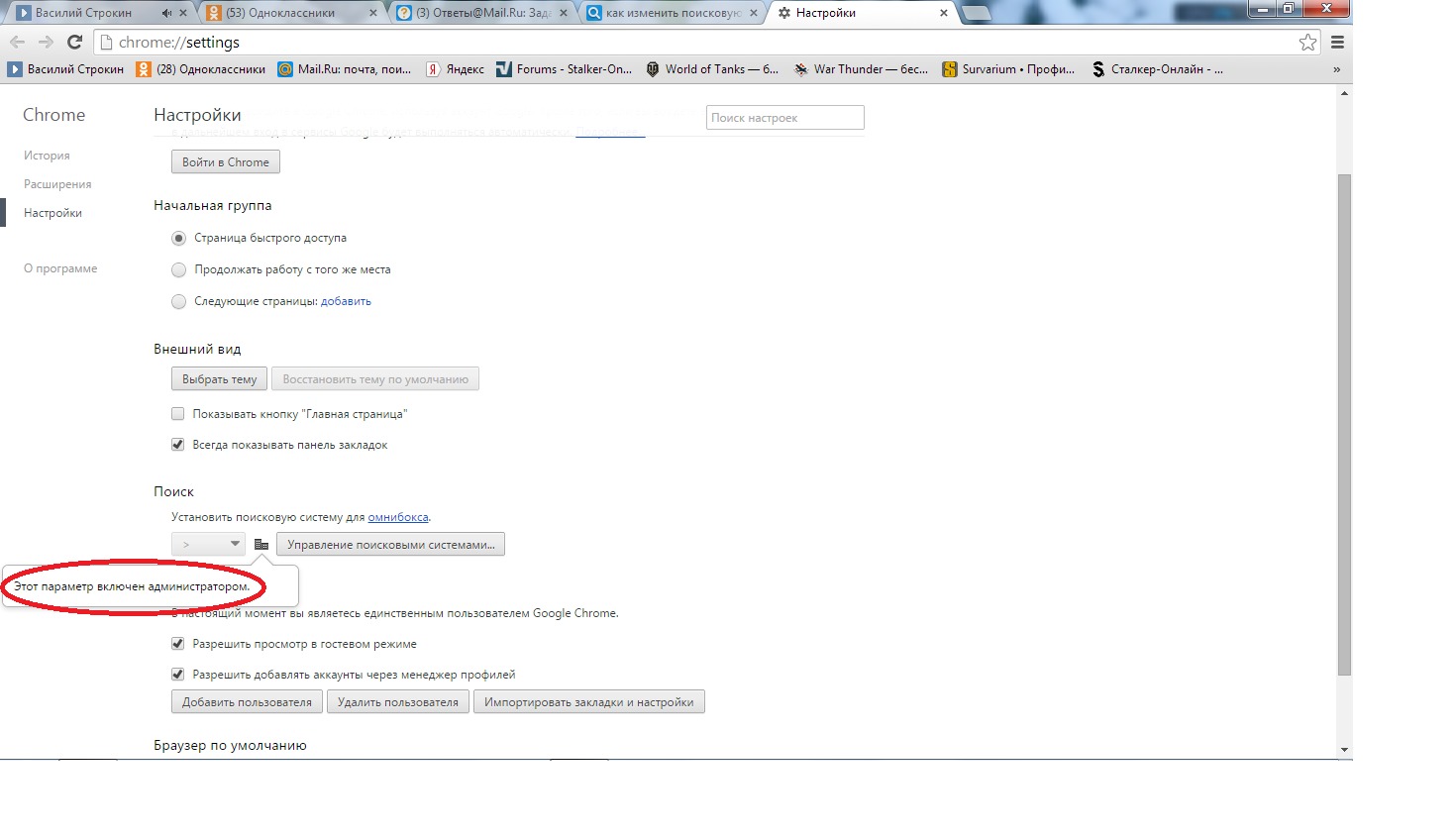1456x840 pixels.
Task: Toggle Разрешить добавлять аккаунты через менеджер профилей
Action: 178,675
